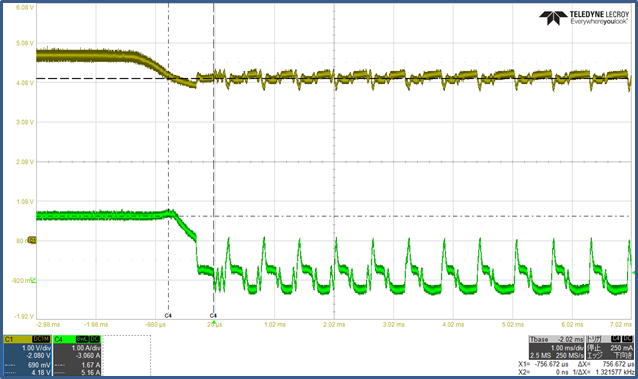Click the -3.060 A offset in C4 box

pos(88,356)
